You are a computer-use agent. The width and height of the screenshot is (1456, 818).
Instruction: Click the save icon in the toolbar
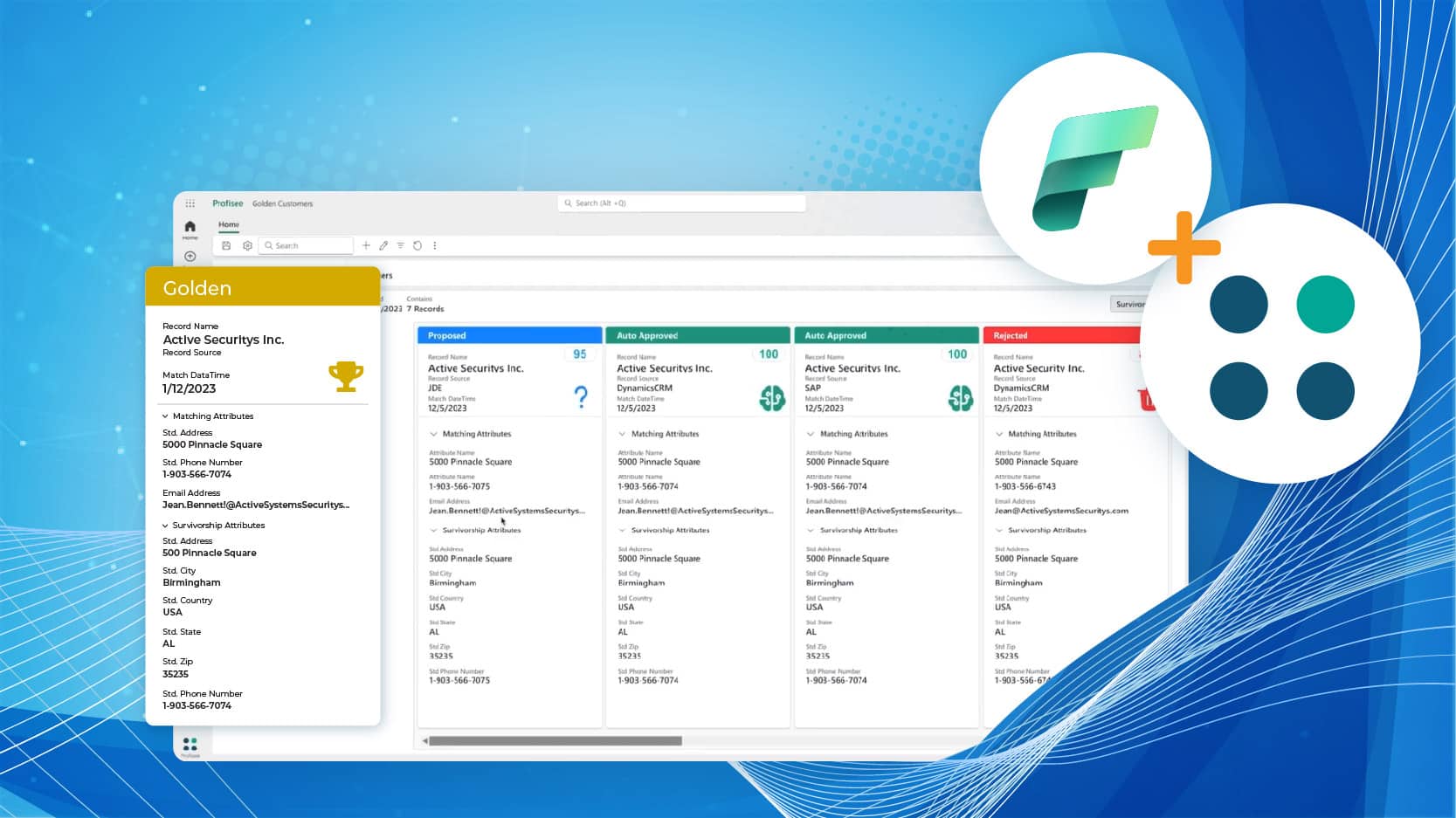pos(226,245)
